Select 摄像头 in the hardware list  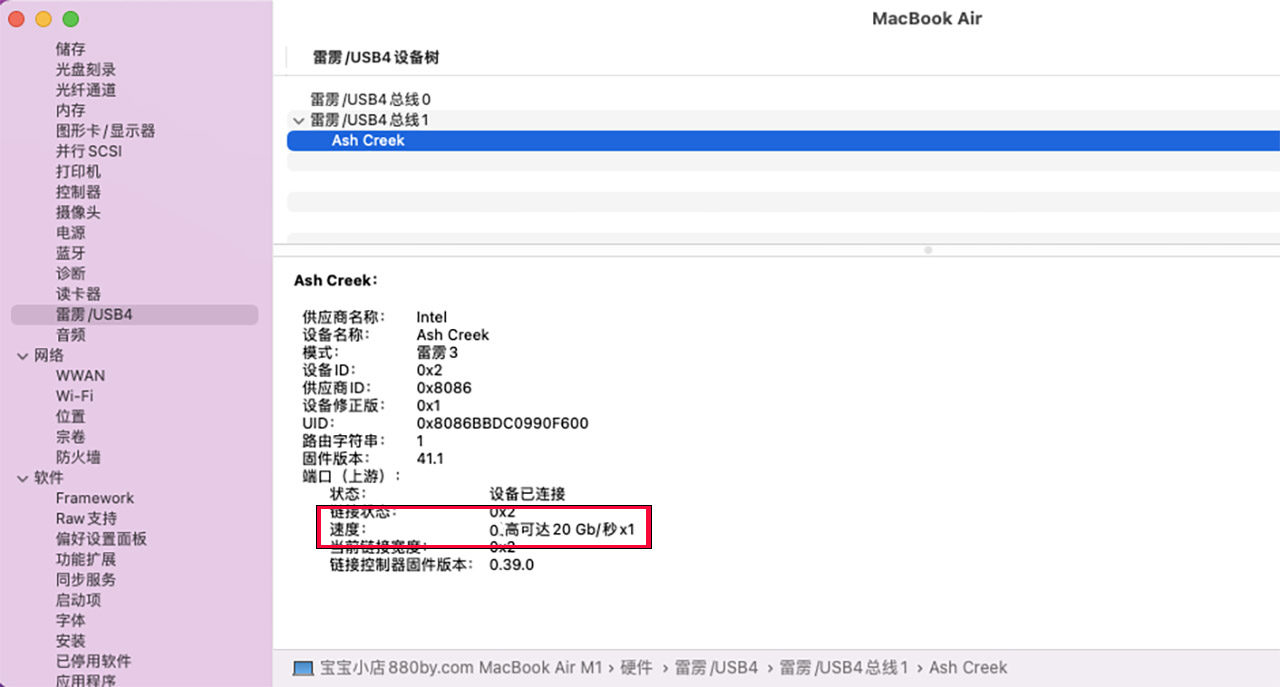(x=78, y=212)
